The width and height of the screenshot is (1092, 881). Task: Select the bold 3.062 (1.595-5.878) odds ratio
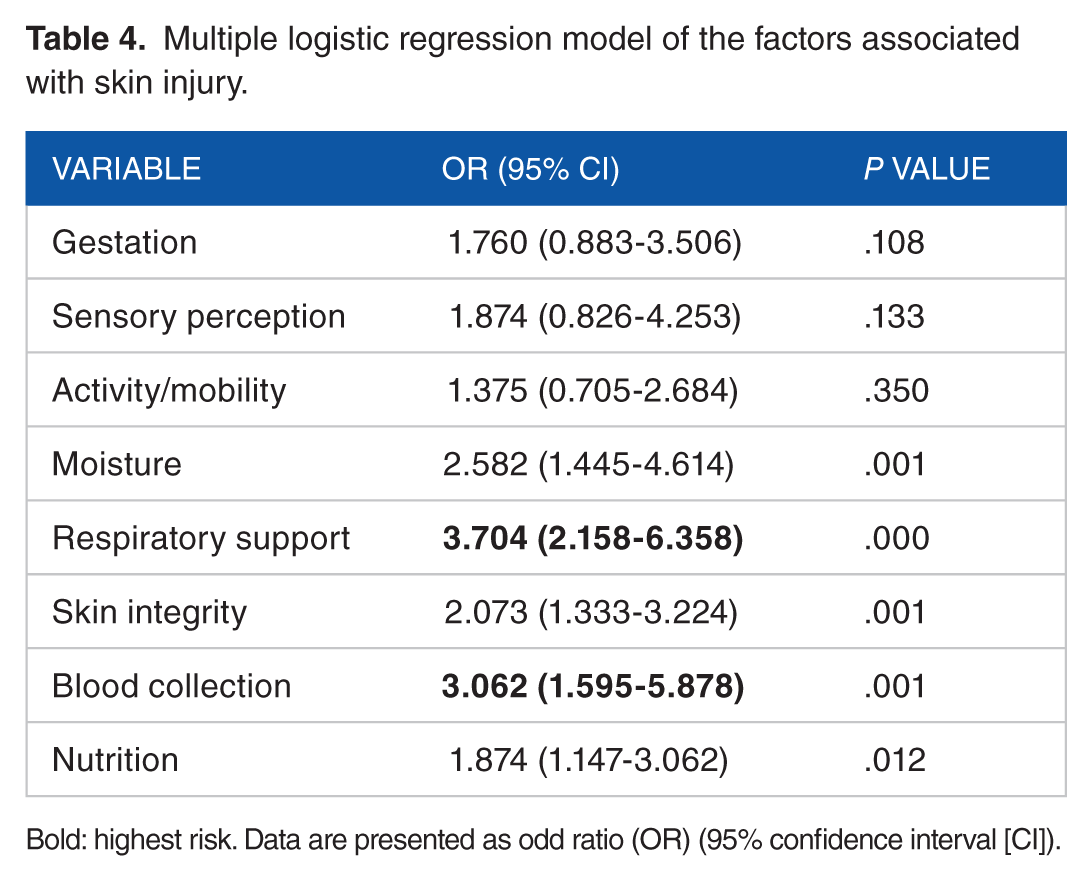click(593, 687)
